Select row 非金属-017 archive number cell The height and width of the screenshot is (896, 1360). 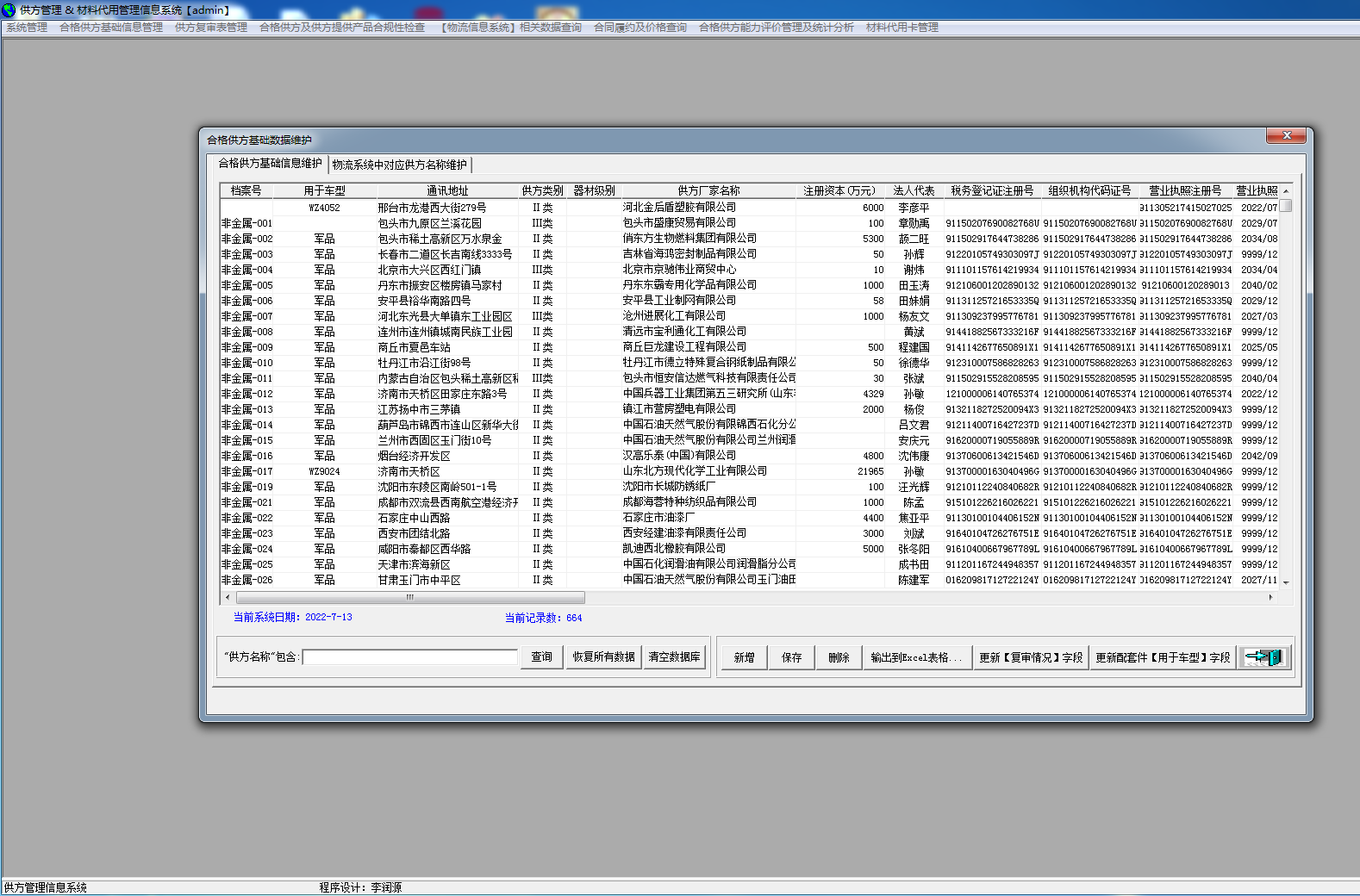[x=247, y=471]
